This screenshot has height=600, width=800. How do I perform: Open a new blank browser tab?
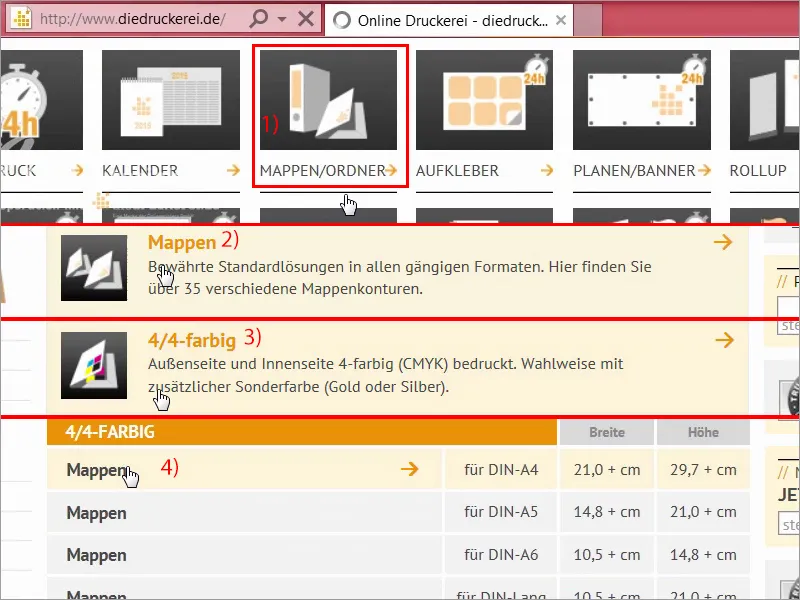[x=588, y=20]
